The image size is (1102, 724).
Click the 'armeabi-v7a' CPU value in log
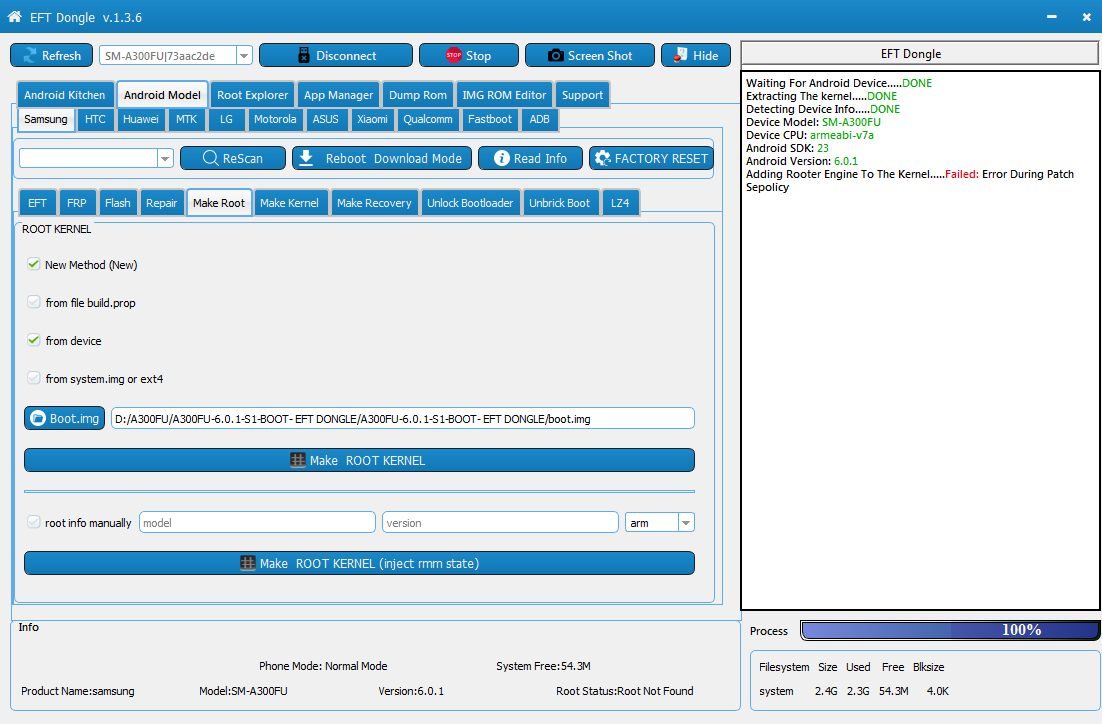[842, 135]
